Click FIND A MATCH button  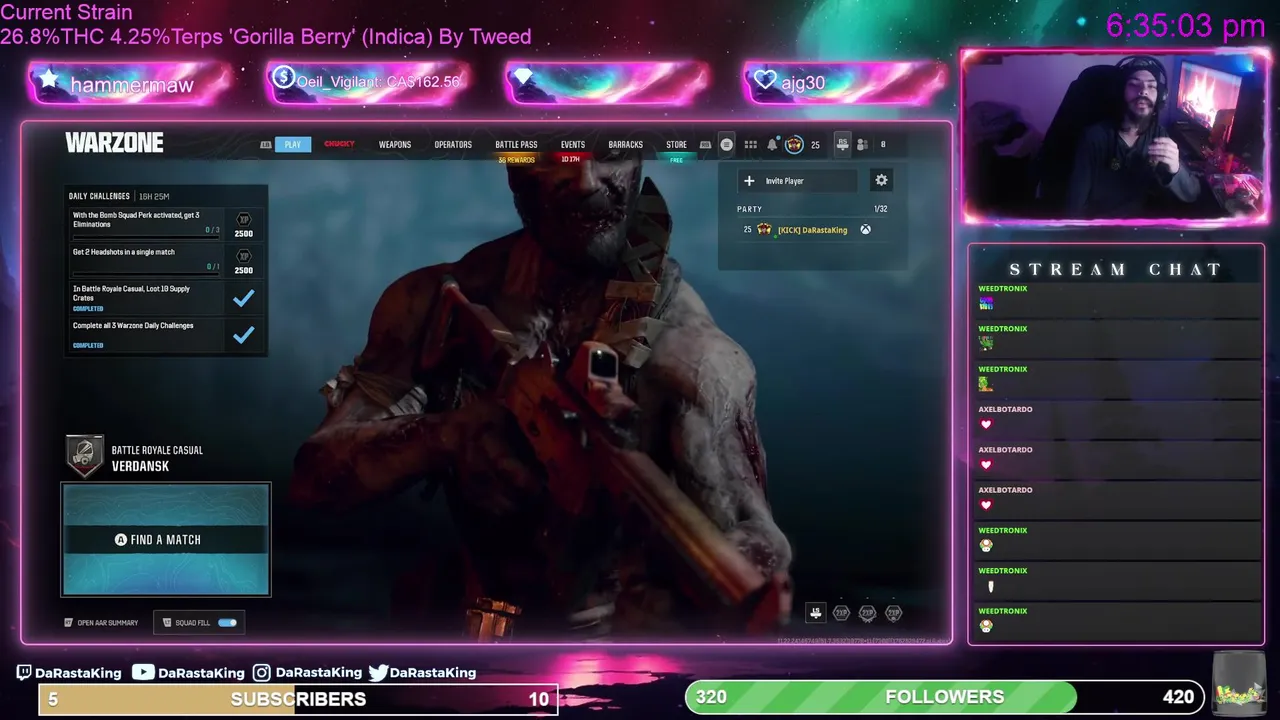coord(166,540)
